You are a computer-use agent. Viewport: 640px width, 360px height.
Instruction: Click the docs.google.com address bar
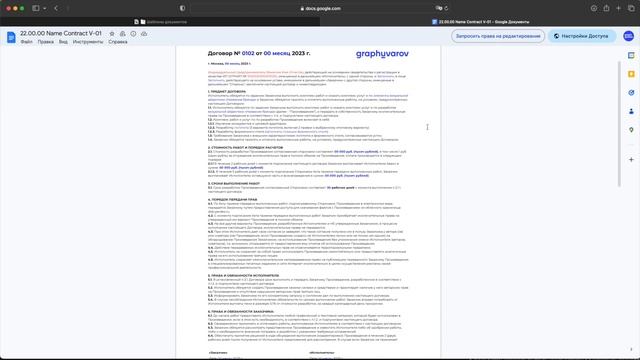pos(320,8)
